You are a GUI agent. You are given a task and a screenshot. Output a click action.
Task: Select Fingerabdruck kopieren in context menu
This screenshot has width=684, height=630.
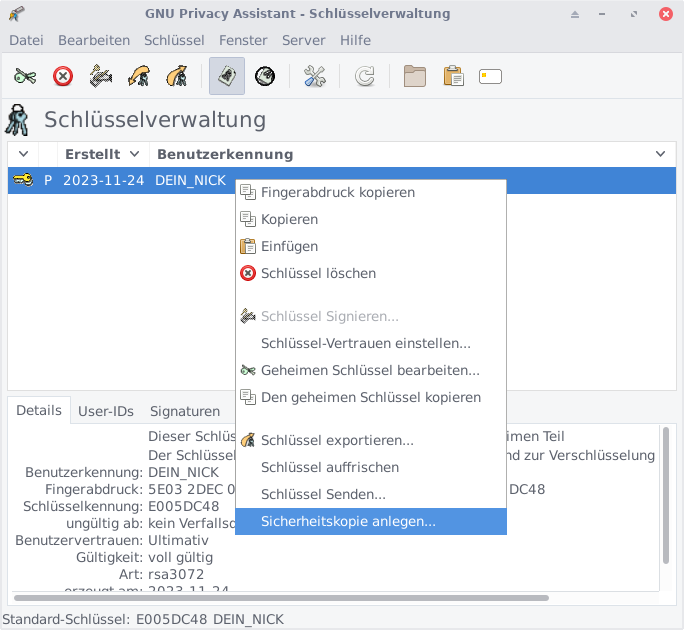337,192
